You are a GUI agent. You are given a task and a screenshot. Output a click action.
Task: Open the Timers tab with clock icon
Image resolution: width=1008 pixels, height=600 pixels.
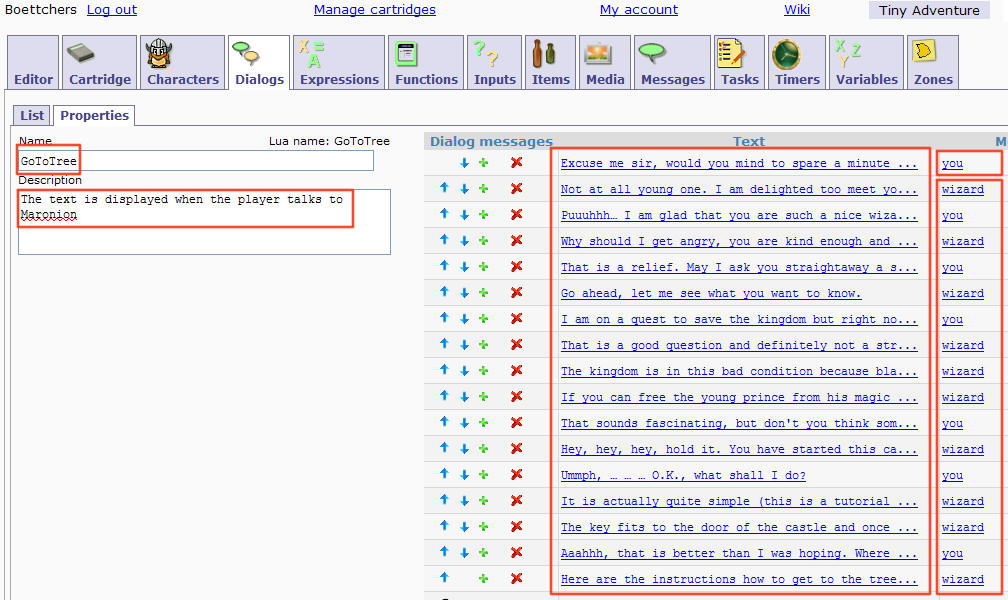tap(796, 63)
